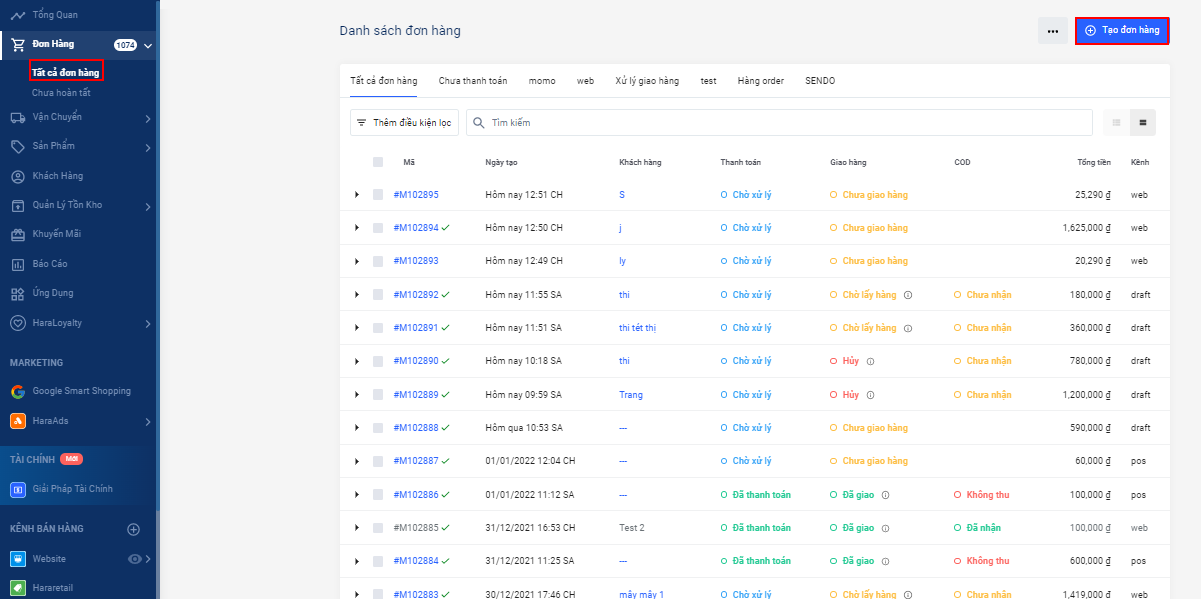
Task: Expand the Vận Chuyển submenu chevron
Action: [147, 119]
